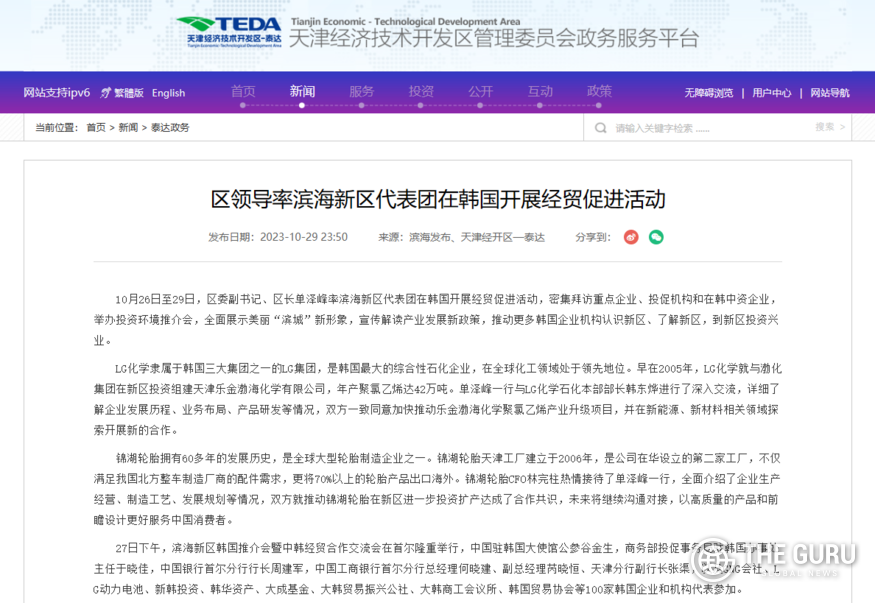
Task: Click the 分享到 label
Action: tap(593, 237)
